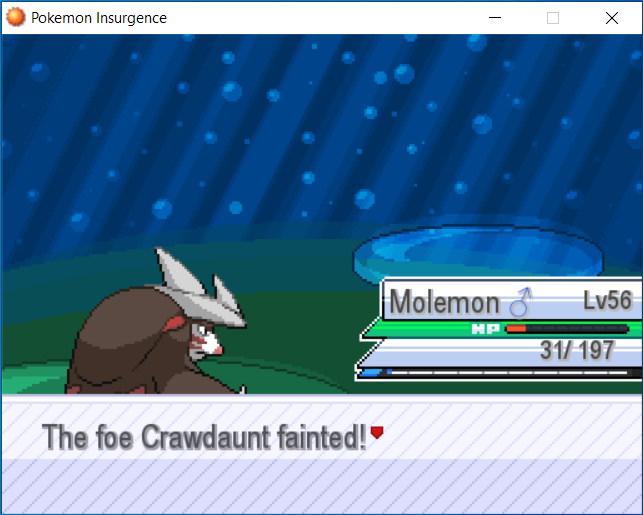Click the Pokemon Insurgence sun app icon
Image resolution: width=643 pixels, height=515 pixels.
16,18
